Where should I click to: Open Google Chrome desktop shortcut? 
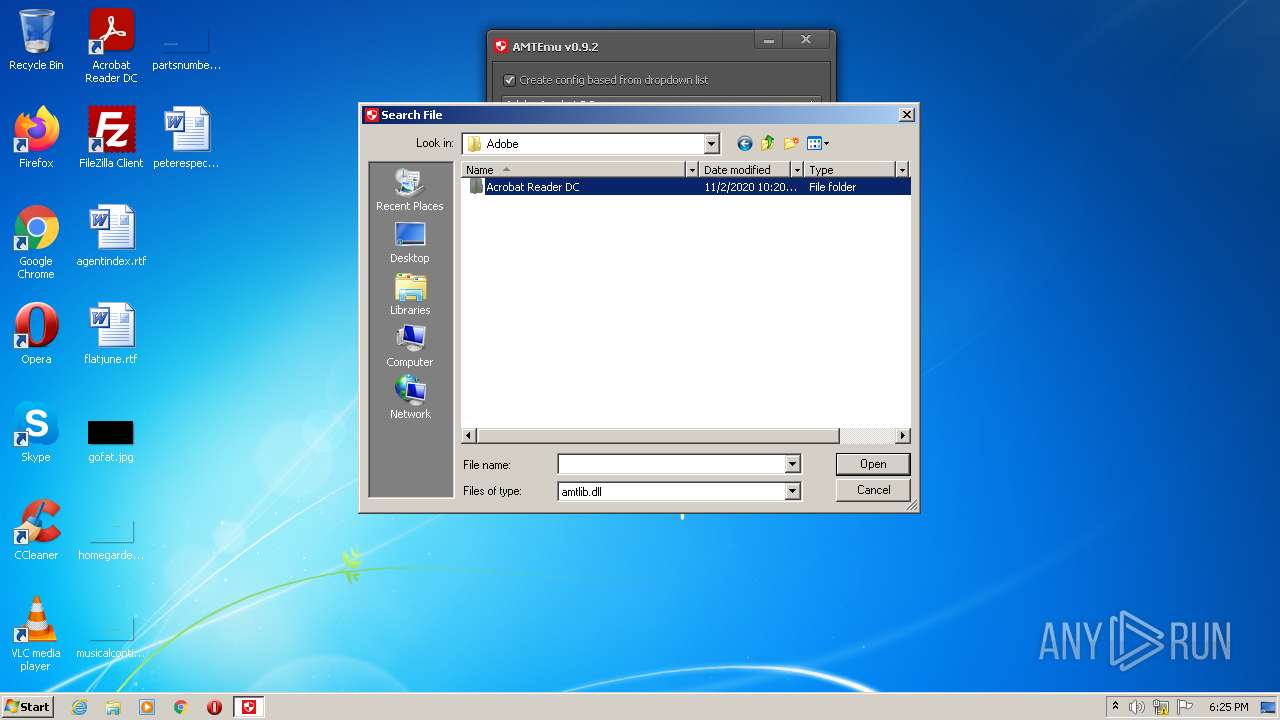pyautogui.click(x=36, y=242)
